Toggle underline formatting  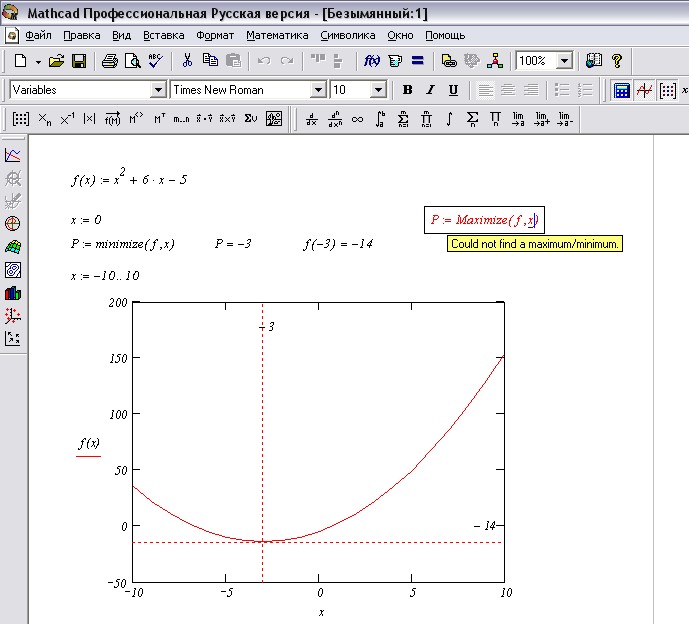pos(453,90)
